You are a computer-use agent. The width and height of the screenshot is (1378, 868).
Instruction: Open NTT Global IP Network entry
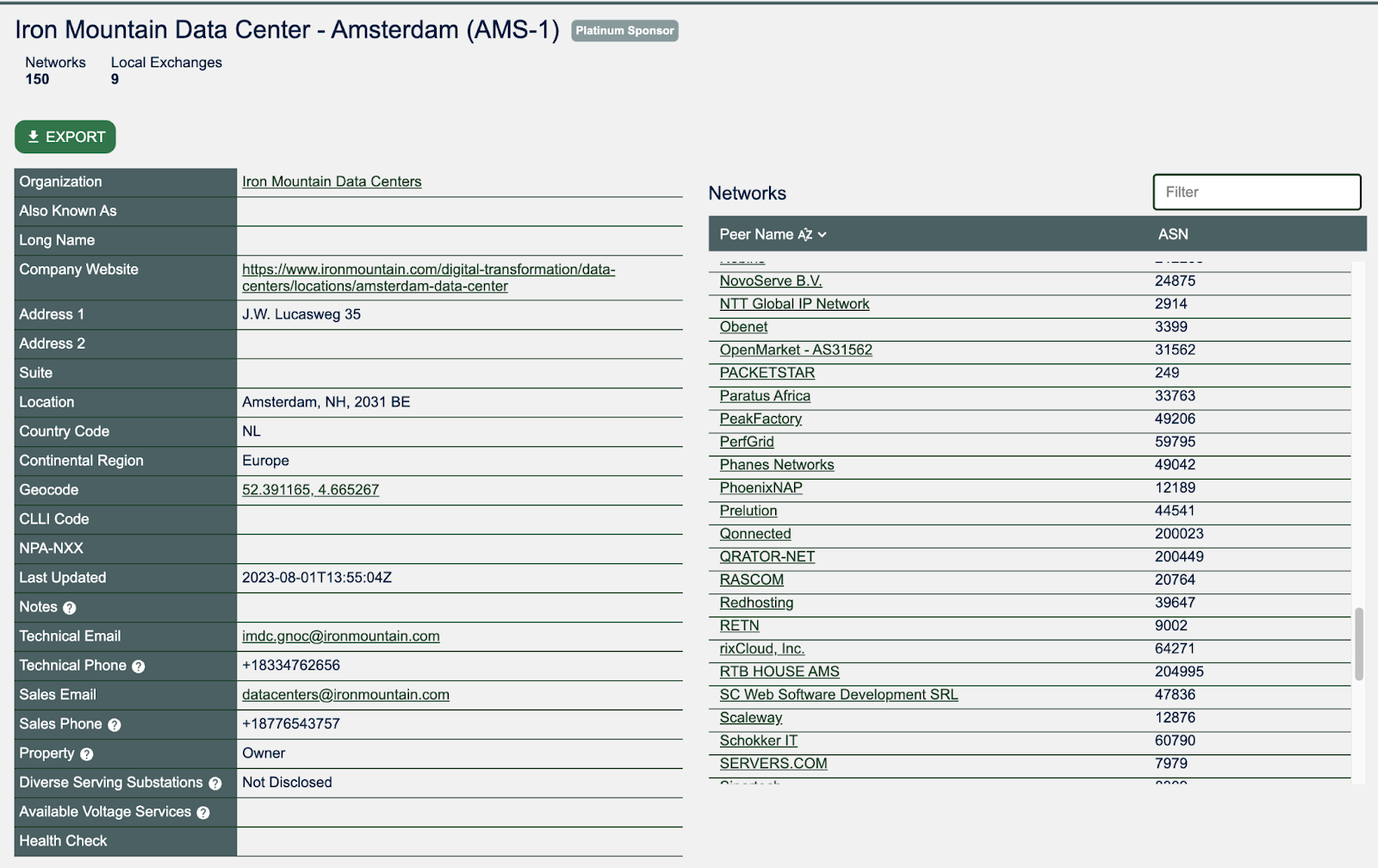point(794,304)
